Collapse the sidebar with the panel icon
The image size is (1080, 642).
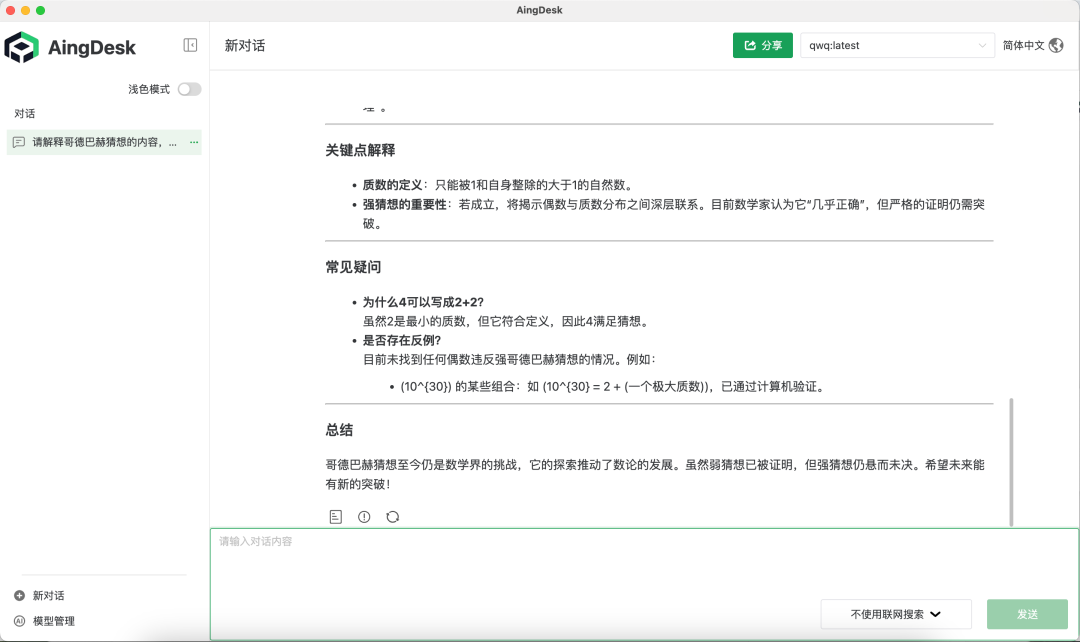pyautogui.click(x=190, y=45)
